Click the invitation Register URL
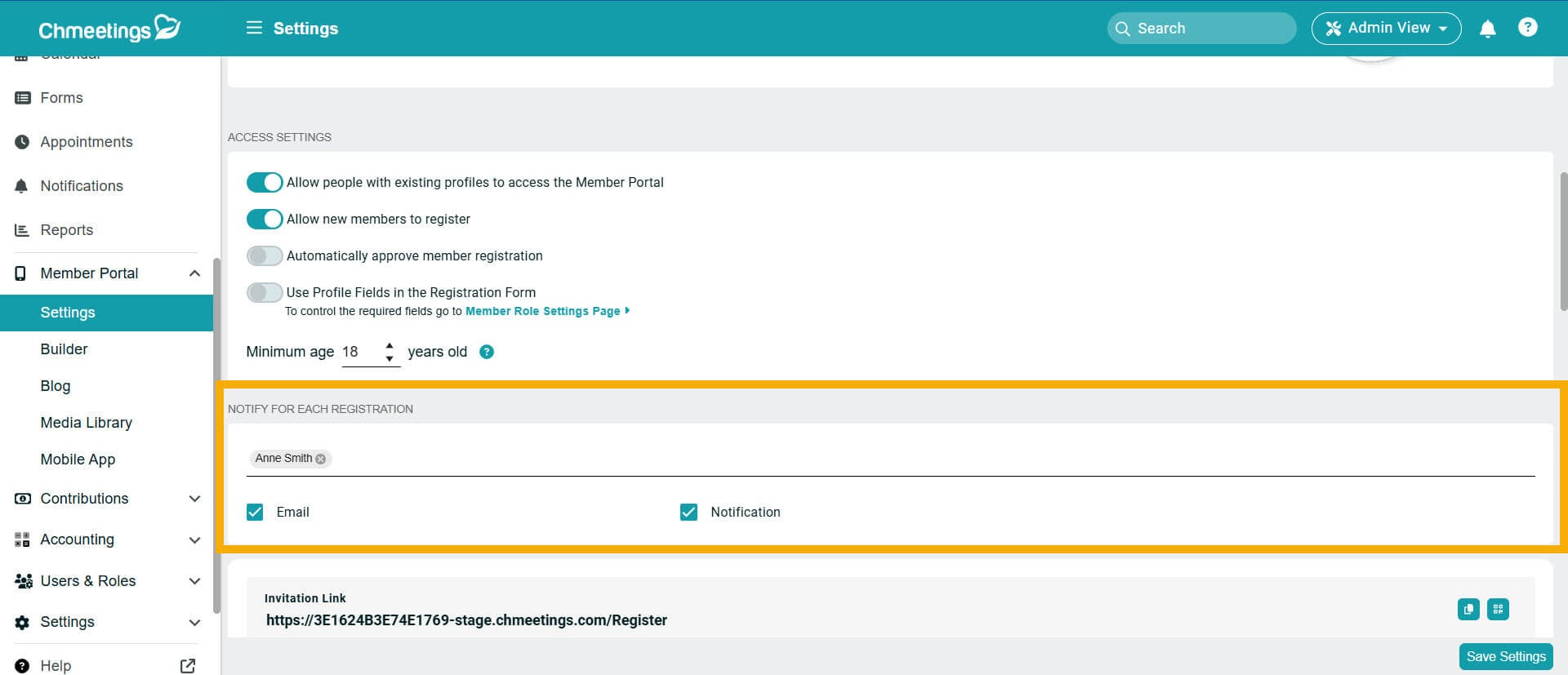The image size is (1568, 675). coord(466,620)
